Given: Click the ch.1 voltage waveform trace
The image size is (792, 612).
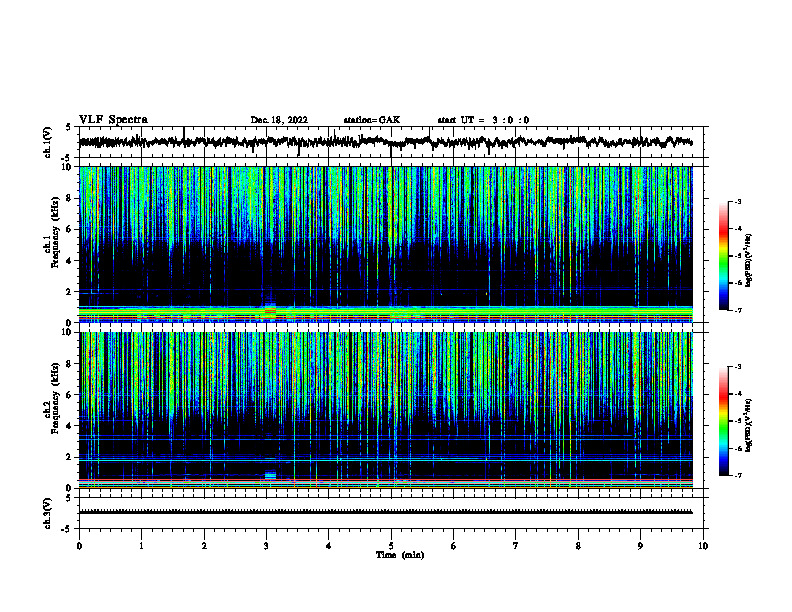Looking at the screenshot, I should 385,142.
